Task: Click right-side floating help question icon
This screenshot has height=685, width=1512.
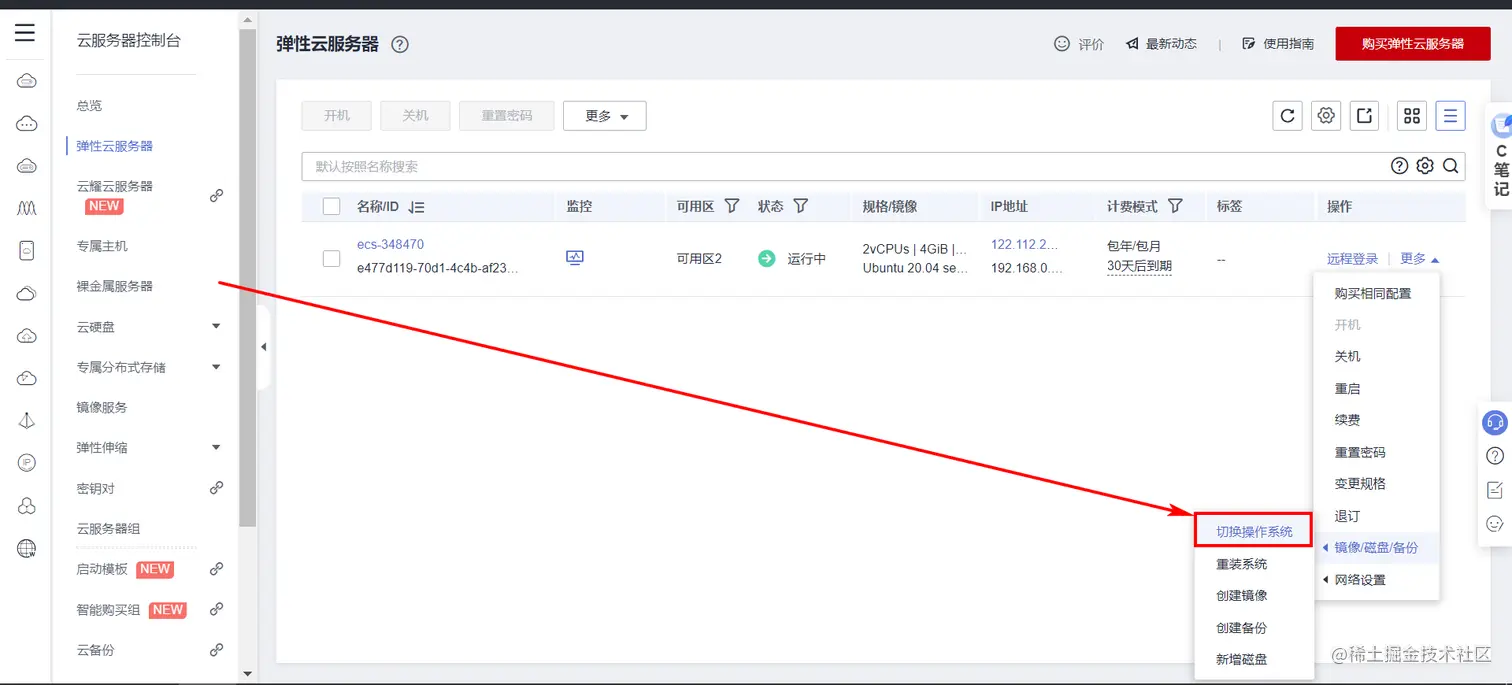Action: tap(1495, 456)
